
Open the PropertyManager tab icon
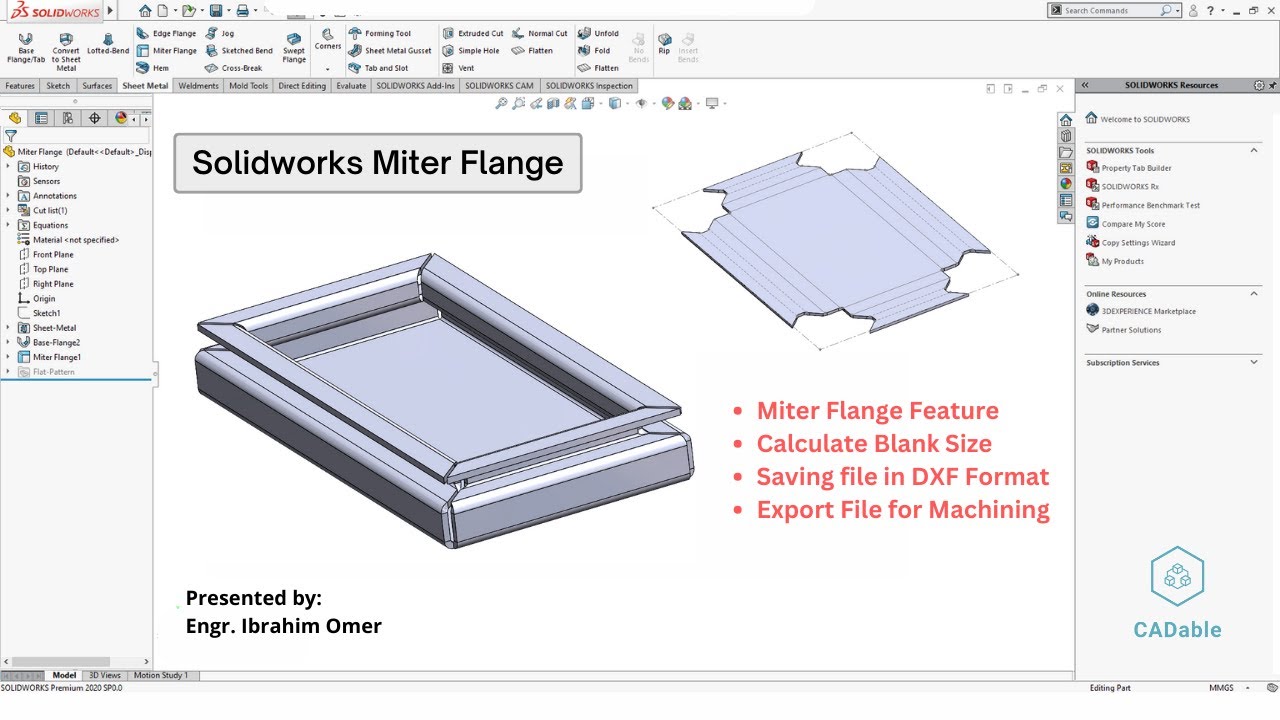[x=41, y=118]
